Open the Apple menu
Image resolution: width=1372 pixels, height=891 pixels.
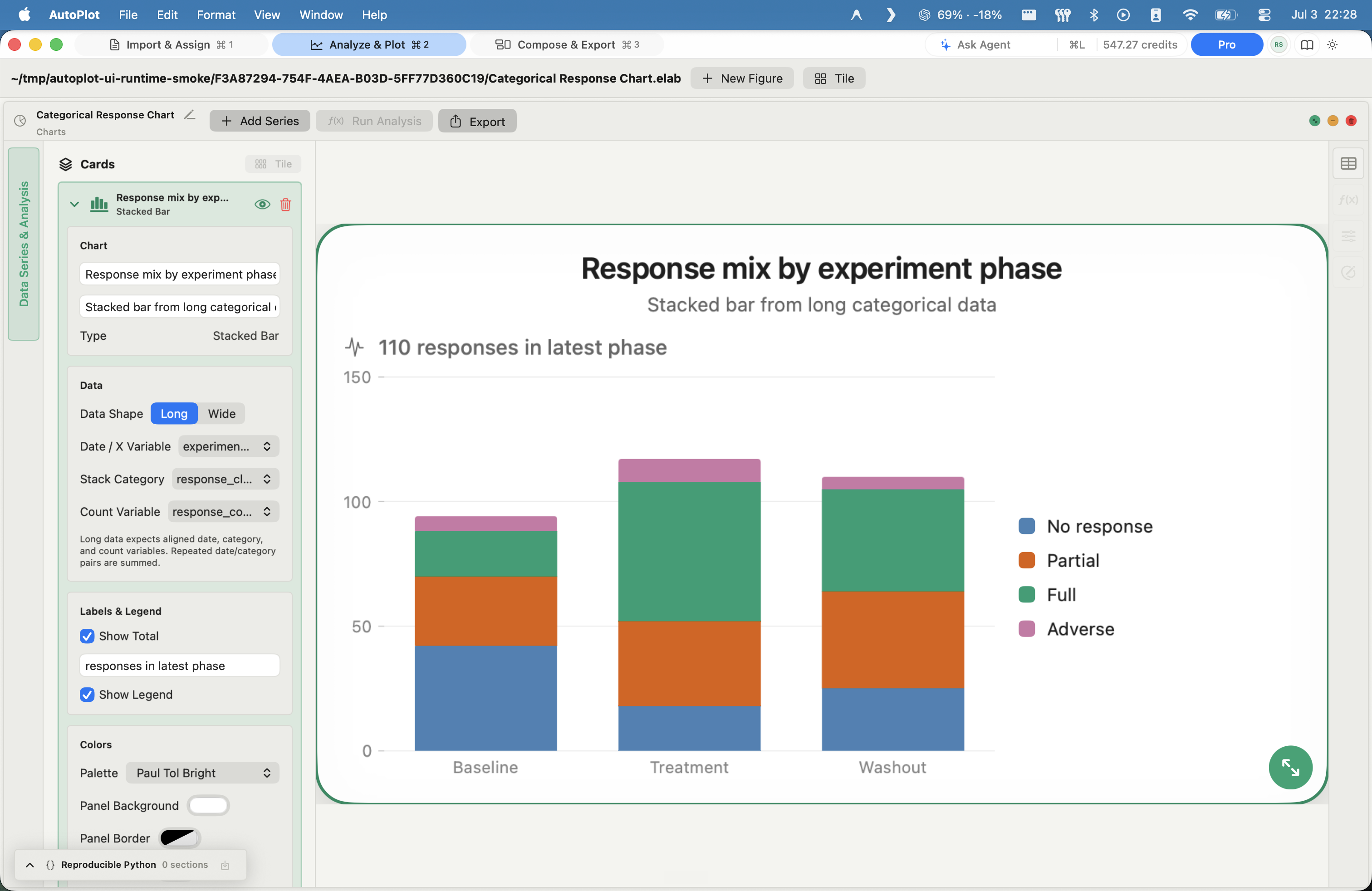coord(25,15)
